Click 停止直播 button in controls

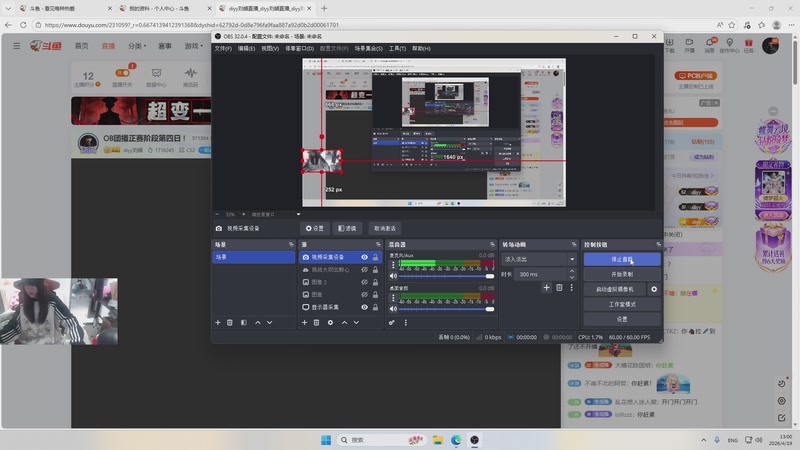(x=622, y=259)
